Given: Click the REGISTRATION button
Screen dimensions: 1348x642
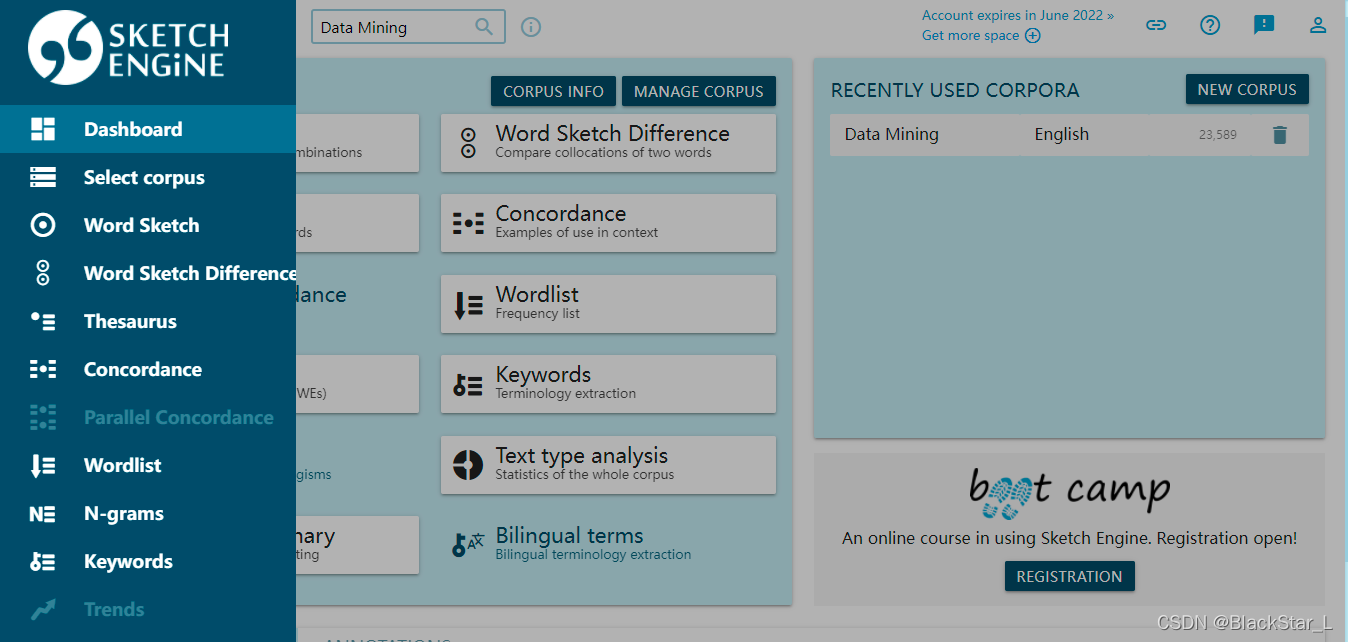Looking at the screenshot, I should [x=1069, y=576].
